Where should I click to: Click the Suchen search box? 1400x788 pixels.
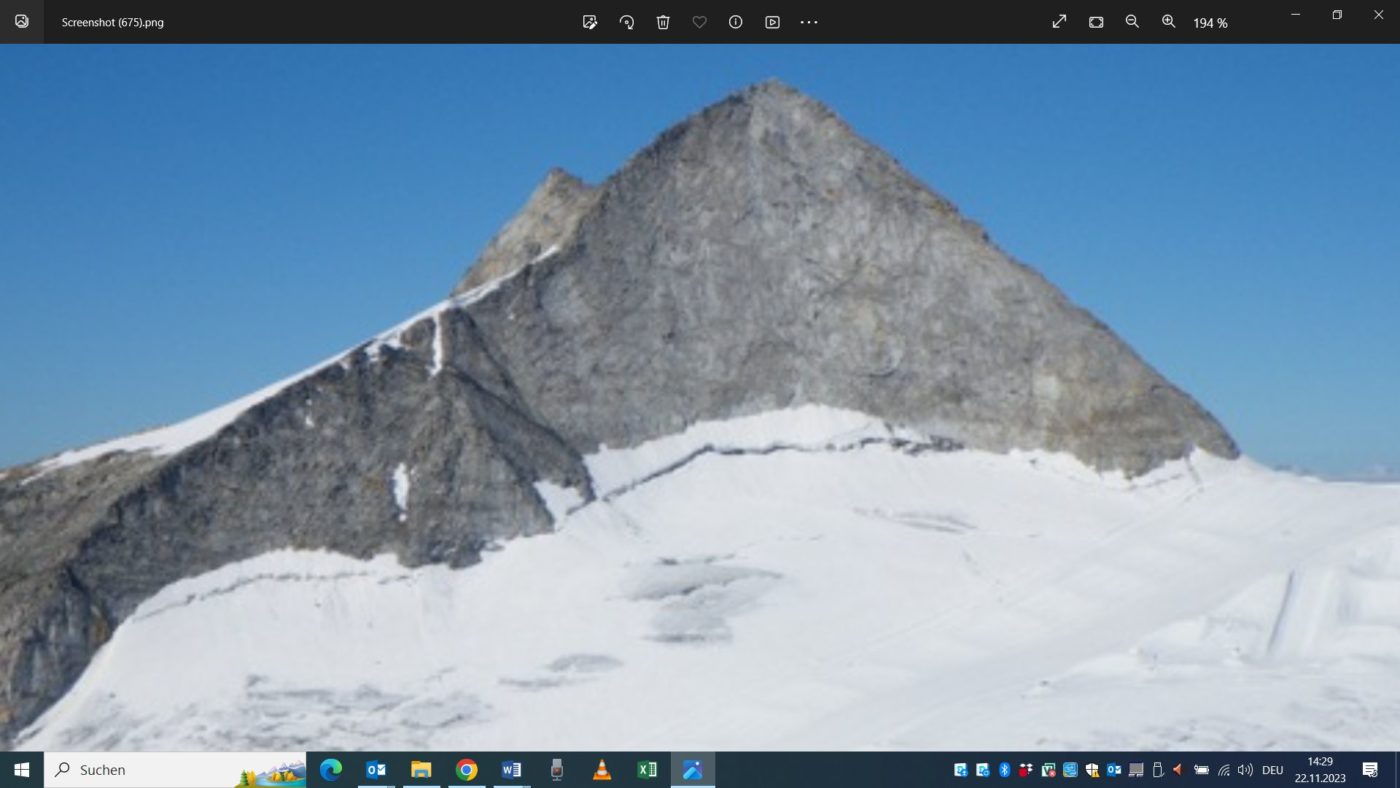click(175, 770)
